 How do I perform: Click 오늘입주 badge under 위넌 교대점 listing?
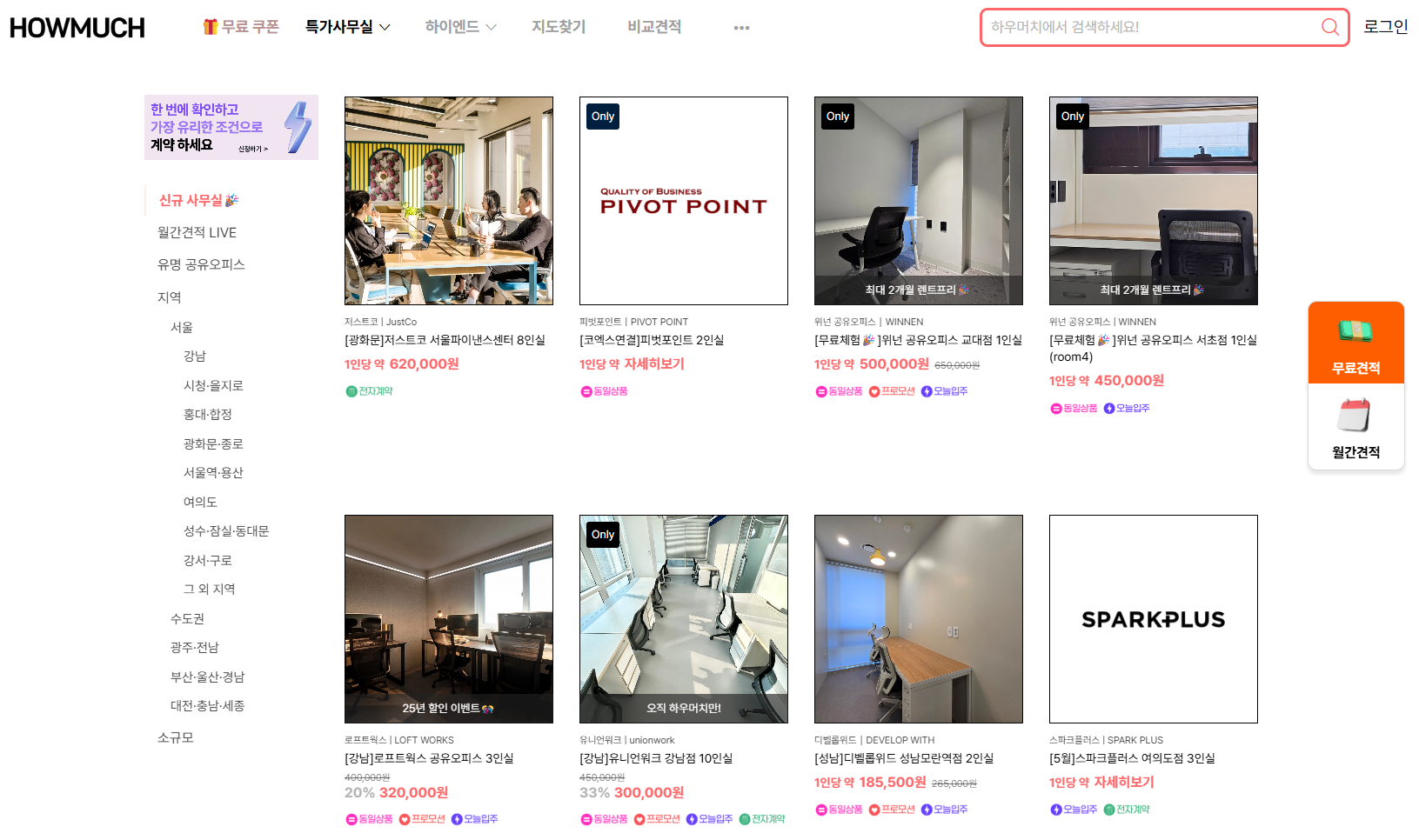[x=944, y=391]
